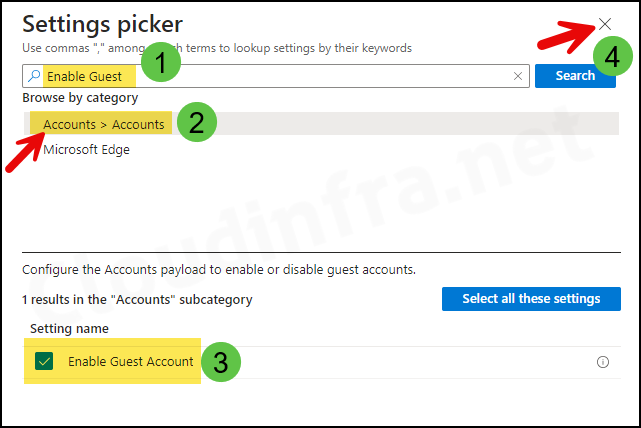Click the green circle numbered 3

tap(221, 362)
